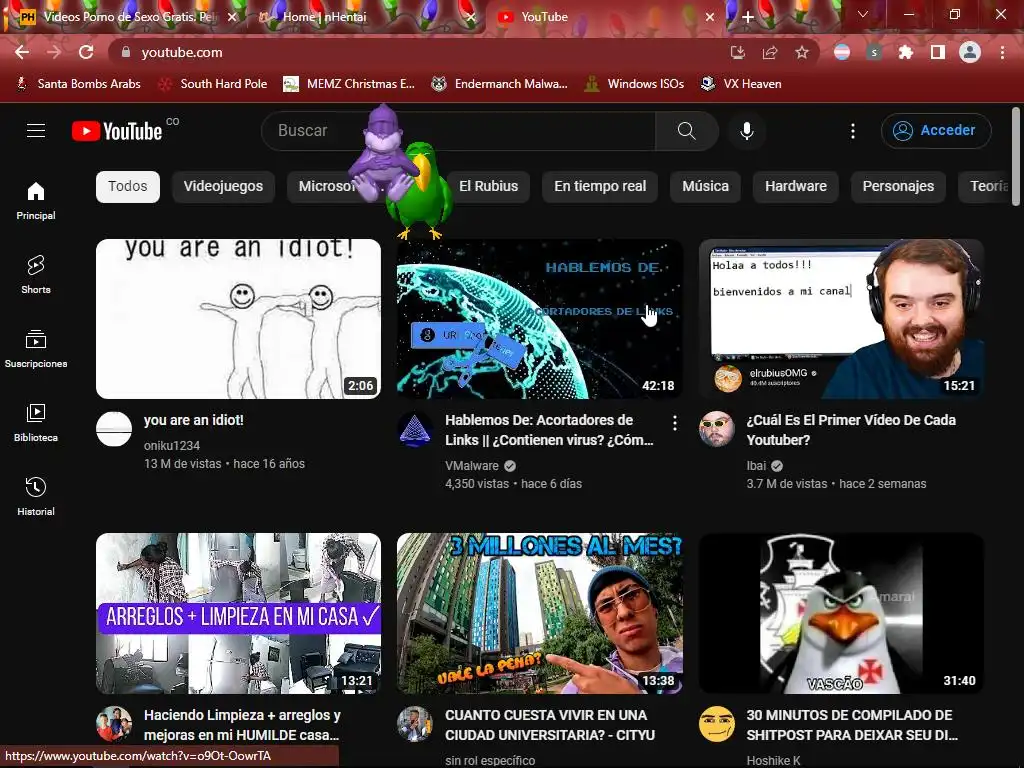This screenshot has height=768, width=1024.
Task: Select the Personajes filter chip
Action: [x=898, y=186]
